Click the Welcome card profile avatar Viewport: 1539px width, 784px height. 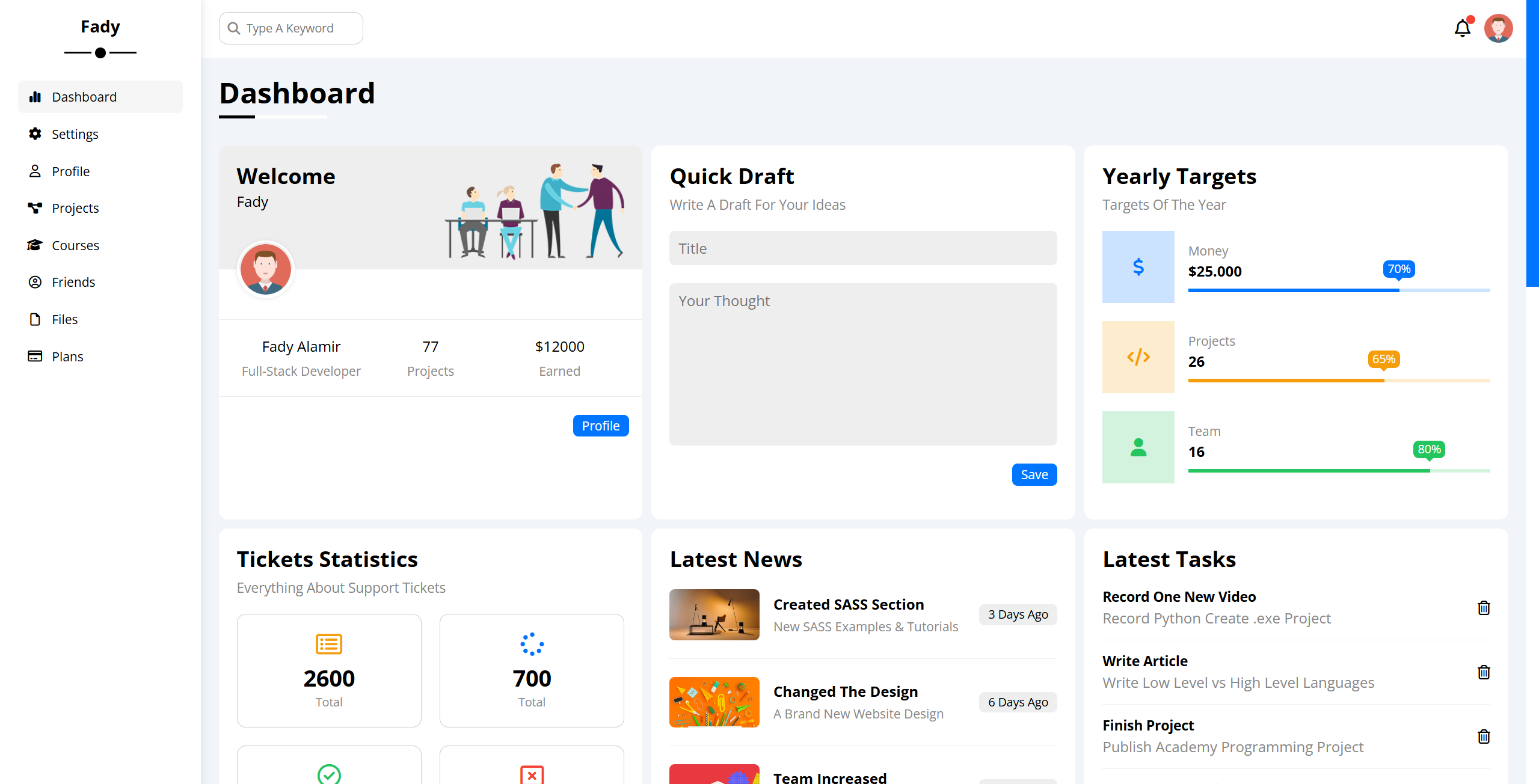(x=265, y=269)
